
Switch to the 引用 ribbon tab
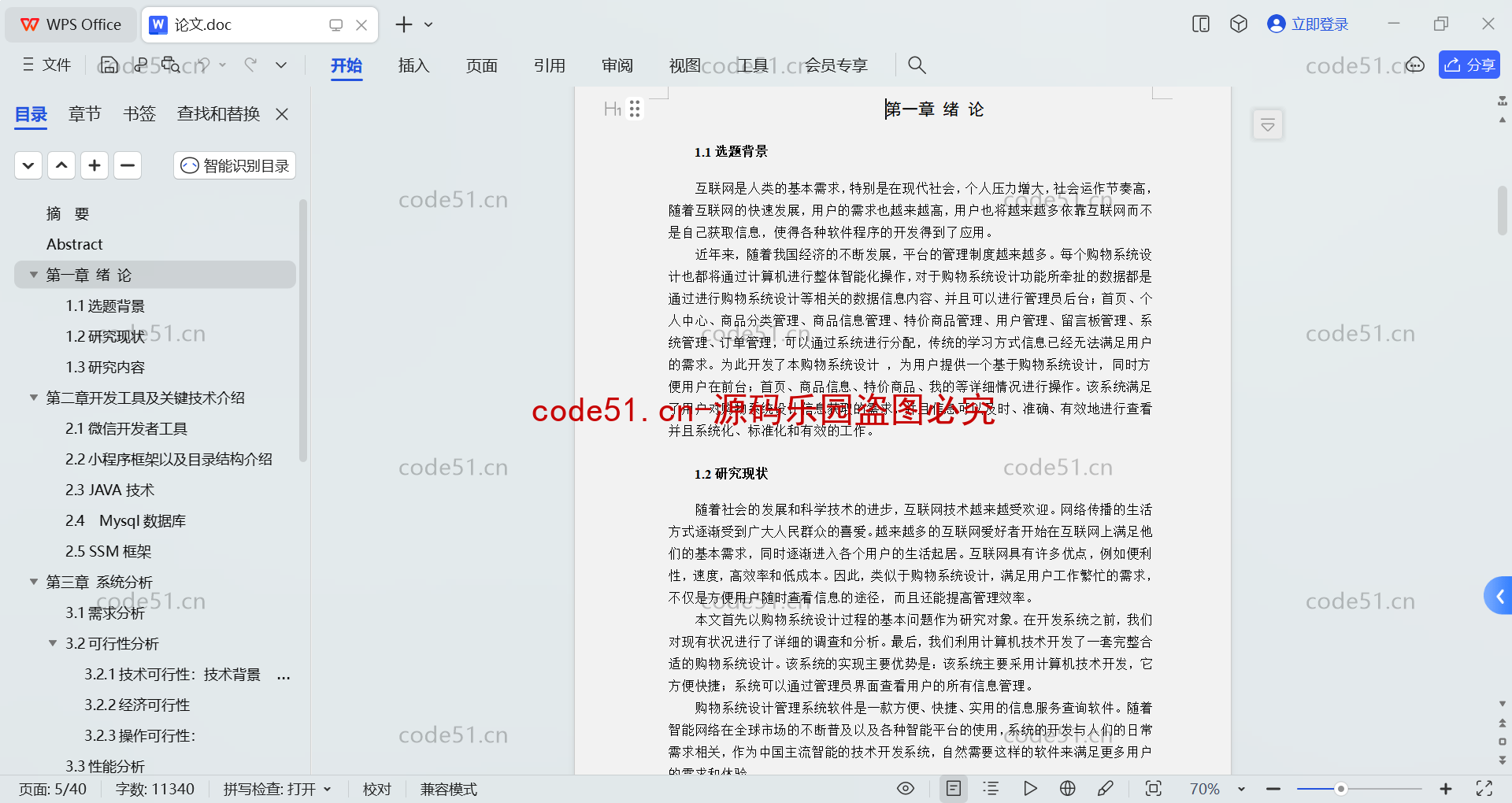[x=550, y=65]
